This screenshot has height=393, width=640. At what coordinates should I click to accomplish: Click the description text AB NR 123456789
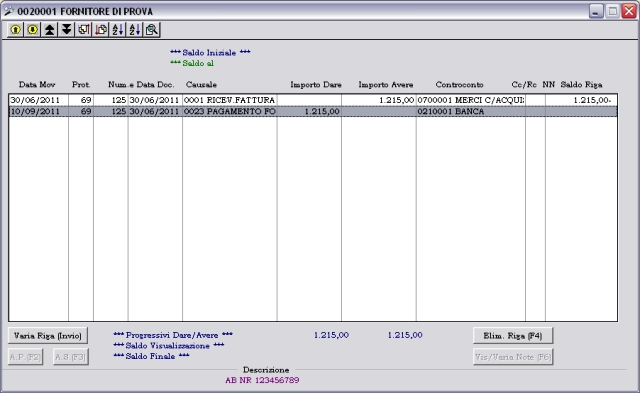(x=262, y=380)
